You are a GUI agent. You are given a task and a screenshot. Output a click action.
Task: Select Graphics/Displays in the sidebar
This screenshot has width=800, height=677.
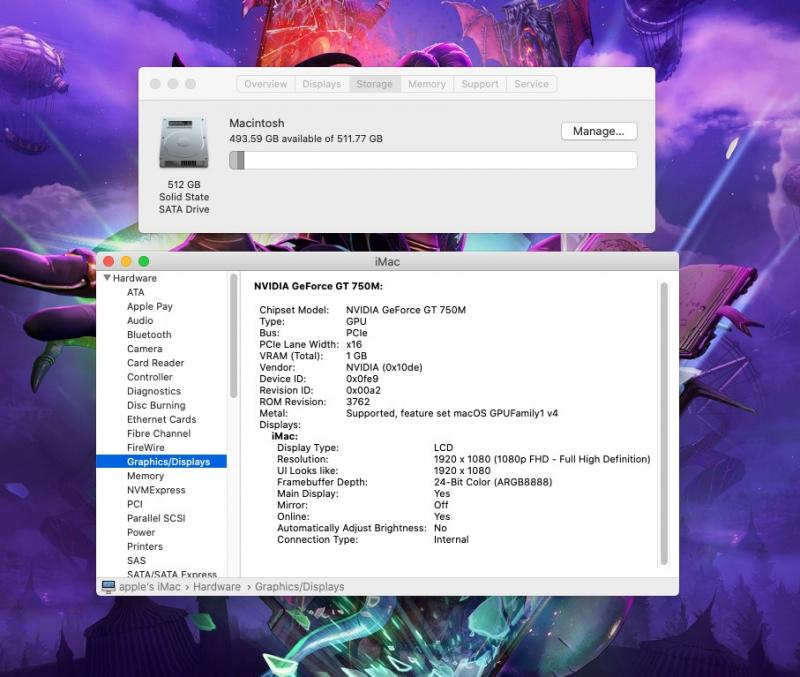[x=161, y=462]
